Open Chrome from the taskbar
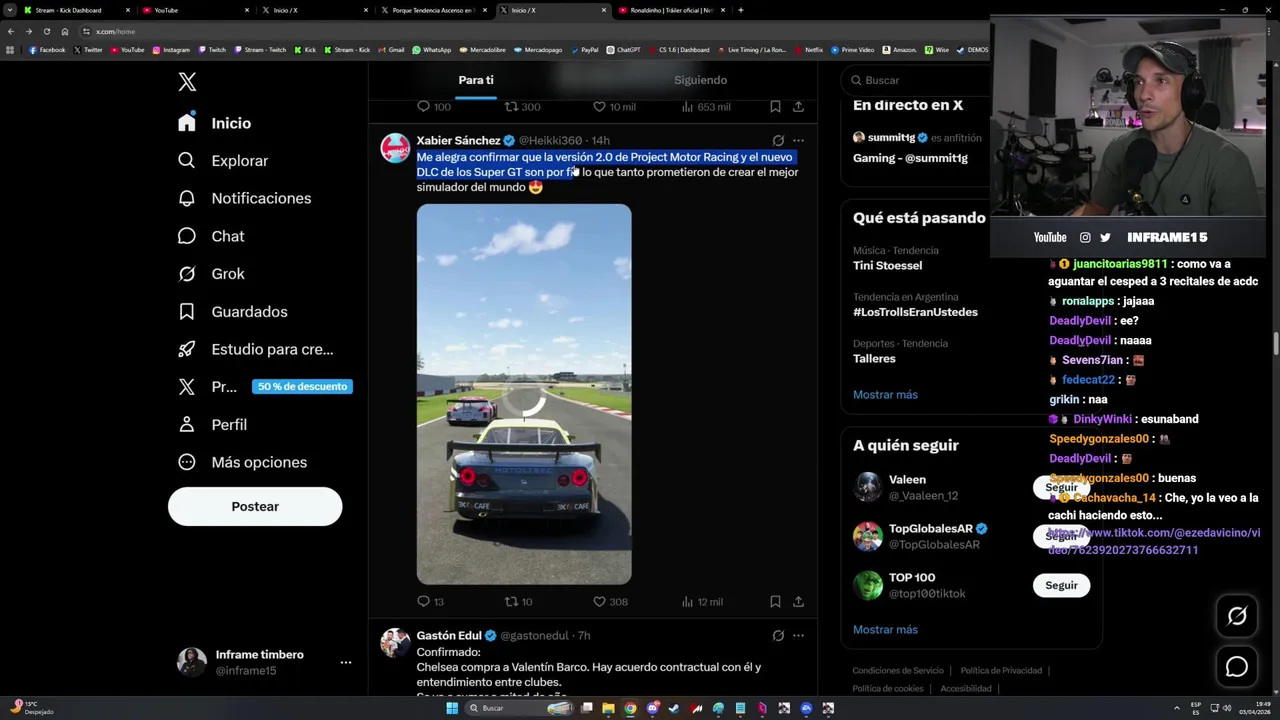1280x720 pixels. (630, 708)
